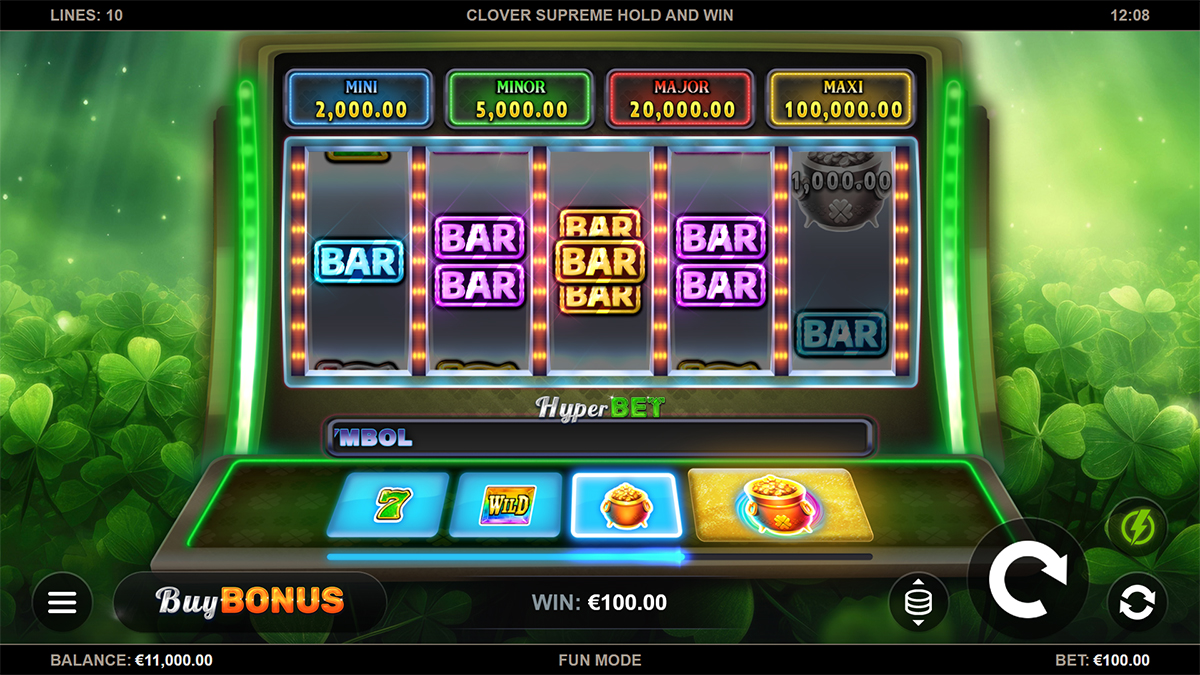1200x675 pixels.
Task: Click the Maxi jackpot 100,000.00 panel
Action: coord(840,99)
